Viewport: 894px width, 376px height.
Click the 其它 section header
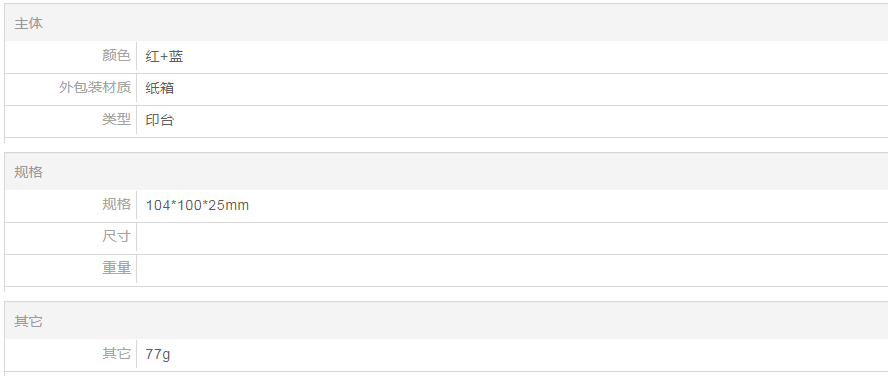pyautogui.click(x=29, y=322)
